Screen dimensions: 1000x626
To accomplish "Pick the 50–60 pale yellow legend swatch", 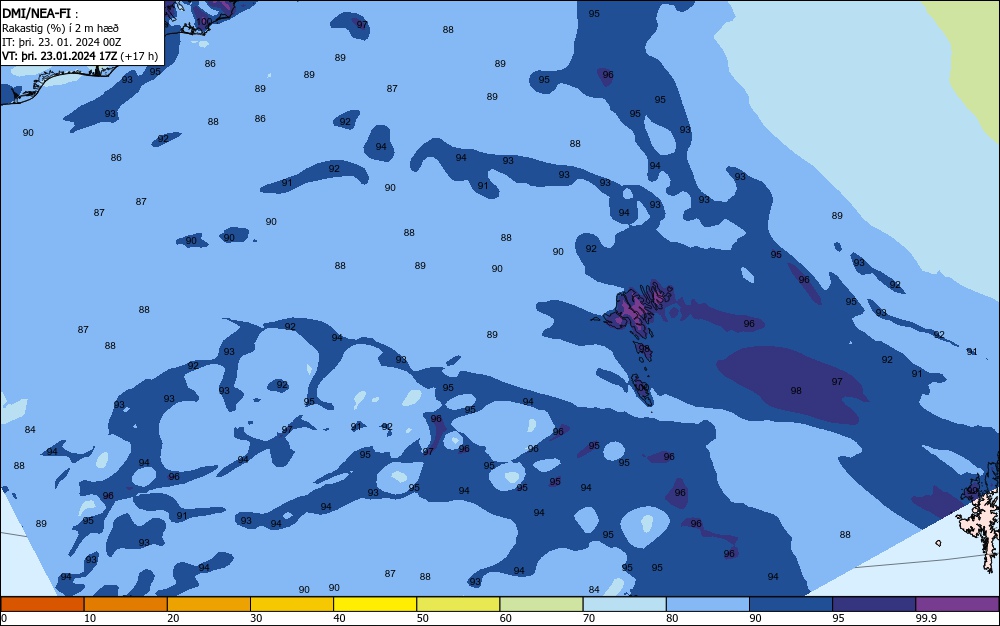I will pyautogui.click(x=458, y=604).
